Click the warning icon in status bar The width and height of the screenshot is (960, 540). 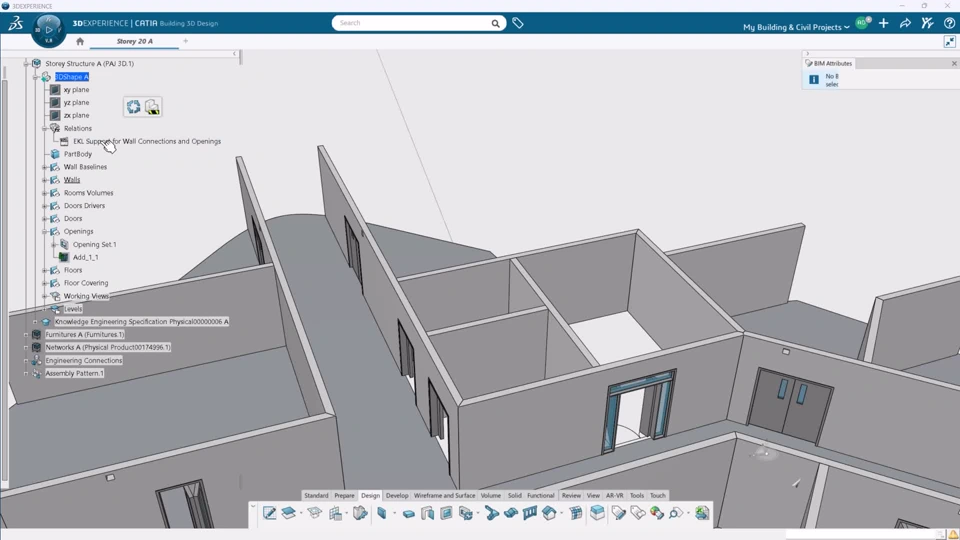(953, 534)
